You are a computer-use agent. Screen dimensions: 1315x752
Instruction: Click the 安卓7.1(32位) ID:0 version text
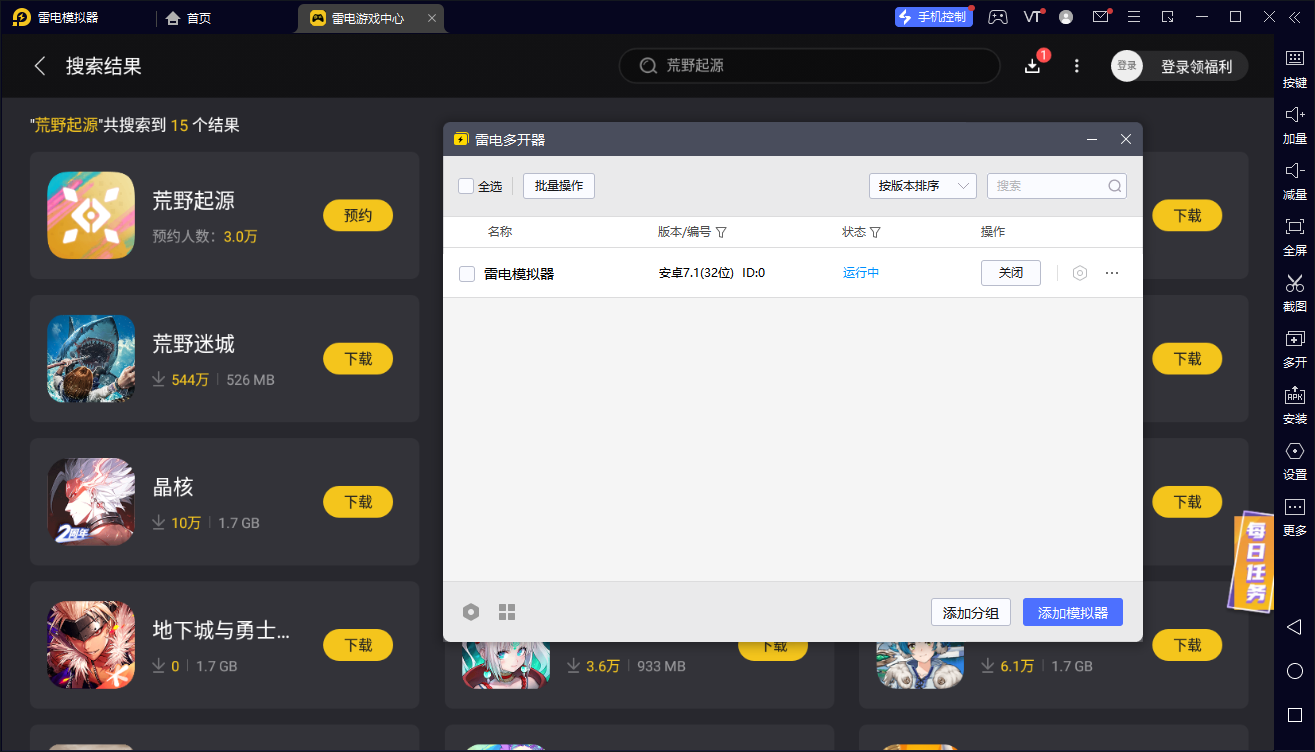click(x=712, y=273)
